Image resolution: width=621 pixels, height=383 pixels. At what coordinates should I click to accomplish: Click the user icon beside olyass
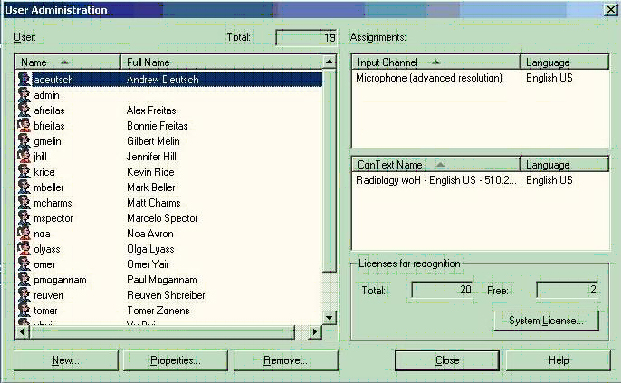tap(24, 249)
